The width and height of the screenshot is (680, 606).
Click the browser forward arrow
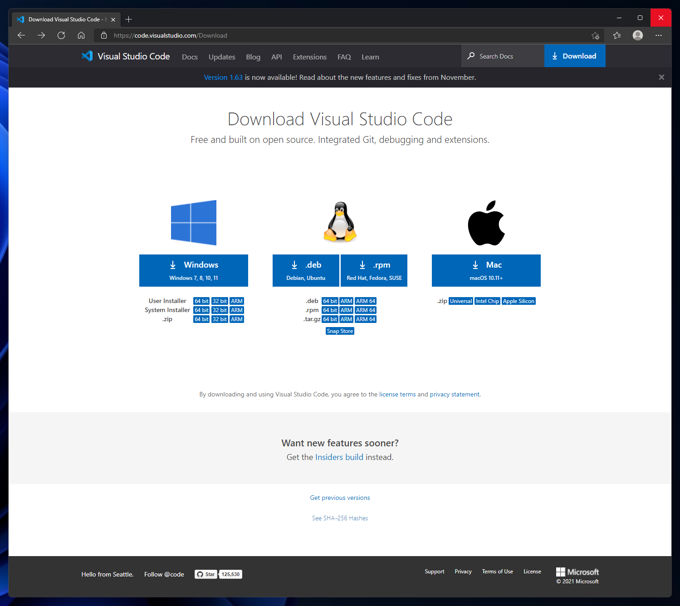tap(41, 36)
